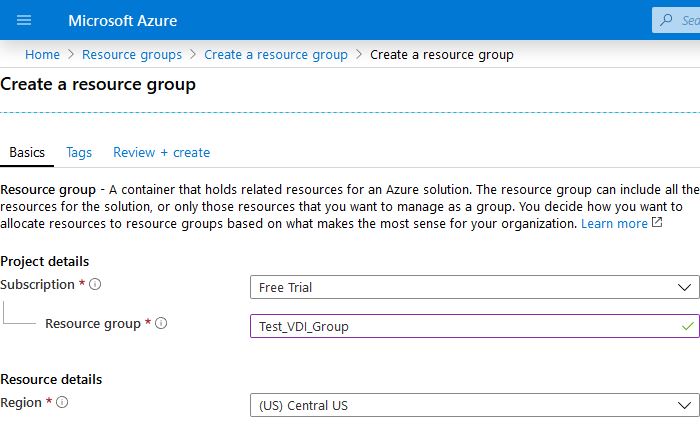Screen dimensions: 700x425
Task: Click the Test_VDI_Group resource group name field
Action: [x=460, y=326]
